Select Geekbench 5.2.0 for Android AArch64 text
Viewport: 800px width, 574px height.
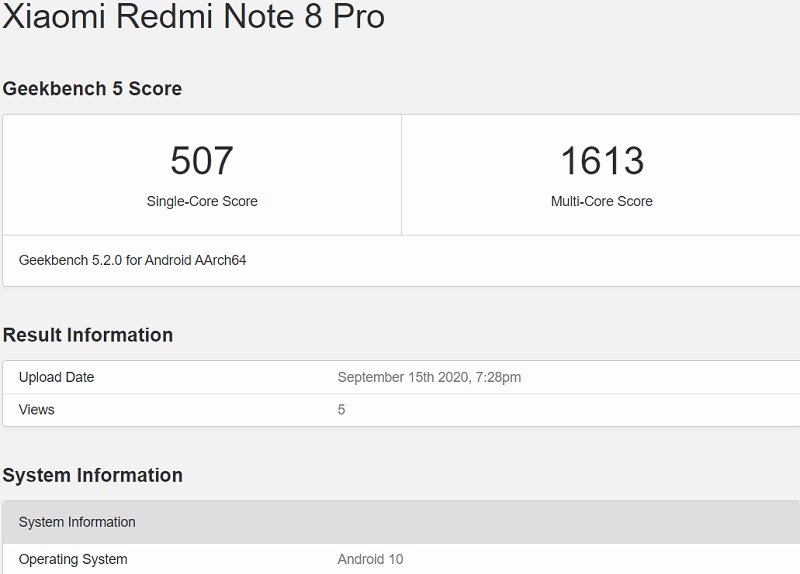(133, 260)
